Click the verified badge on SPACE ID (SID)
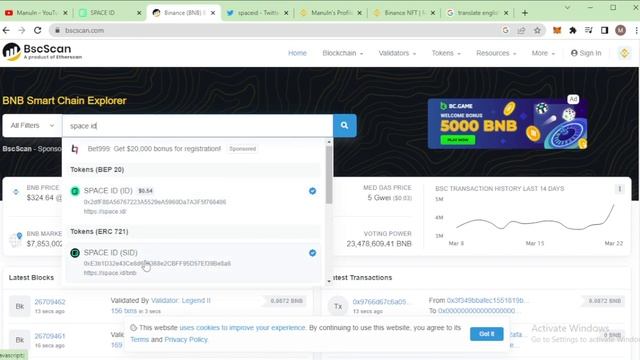The image size is (640, 360). coord(312,253)
